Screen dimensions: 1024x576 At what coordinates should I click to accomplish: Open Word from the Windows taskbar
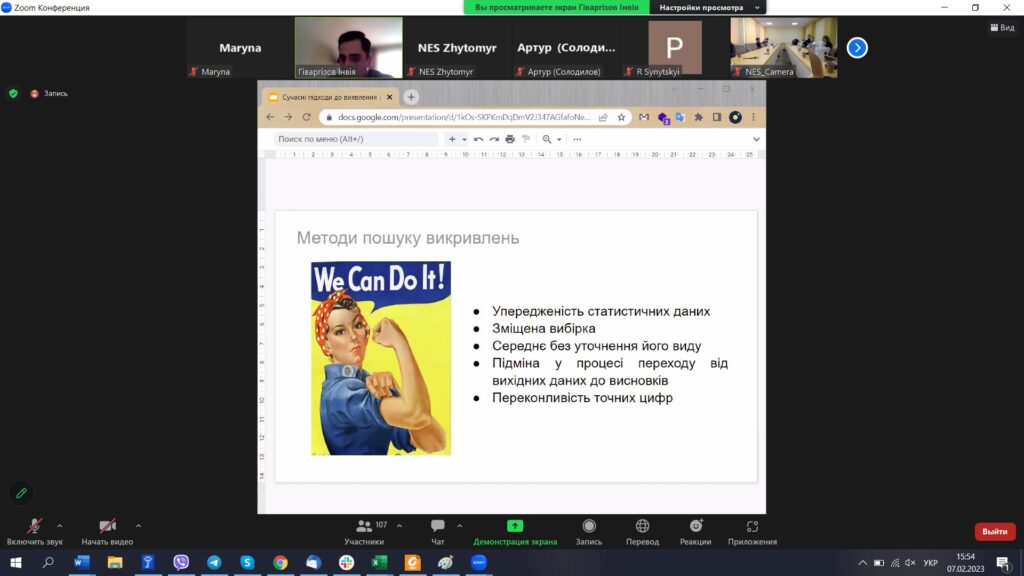point(82,562)
